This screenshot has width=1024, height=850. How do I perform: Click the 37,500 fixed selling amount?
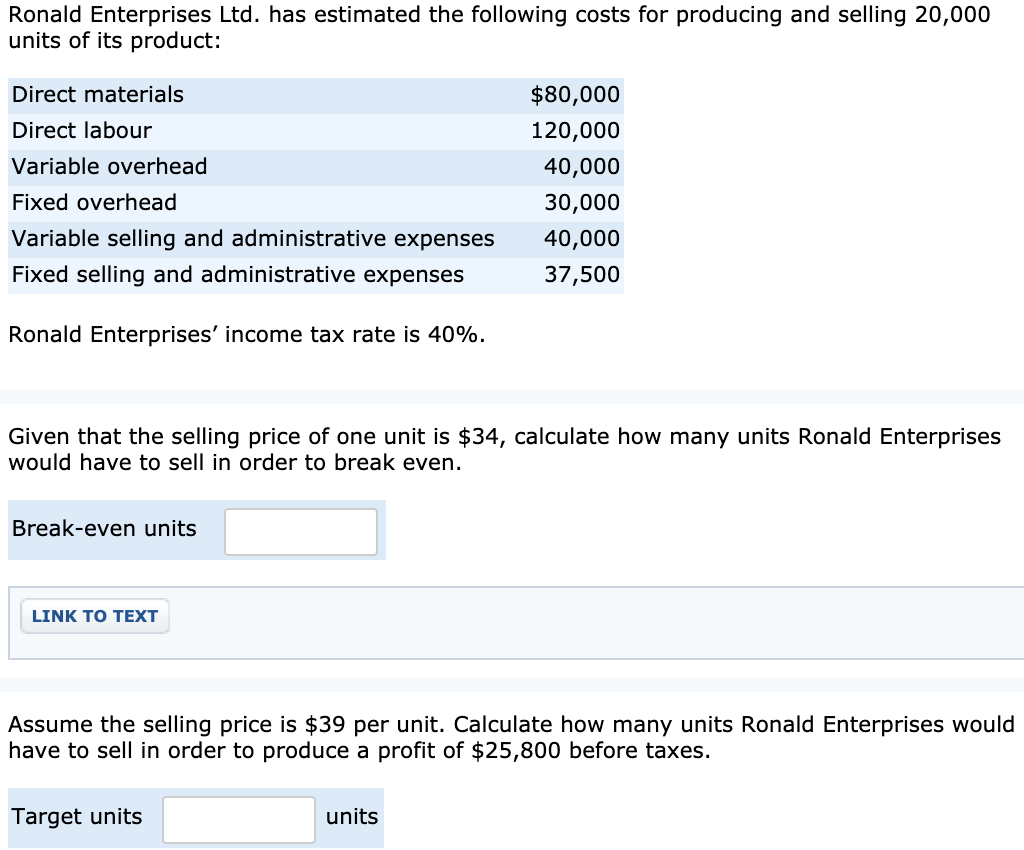pyautogui.click(x=582, y=274)
